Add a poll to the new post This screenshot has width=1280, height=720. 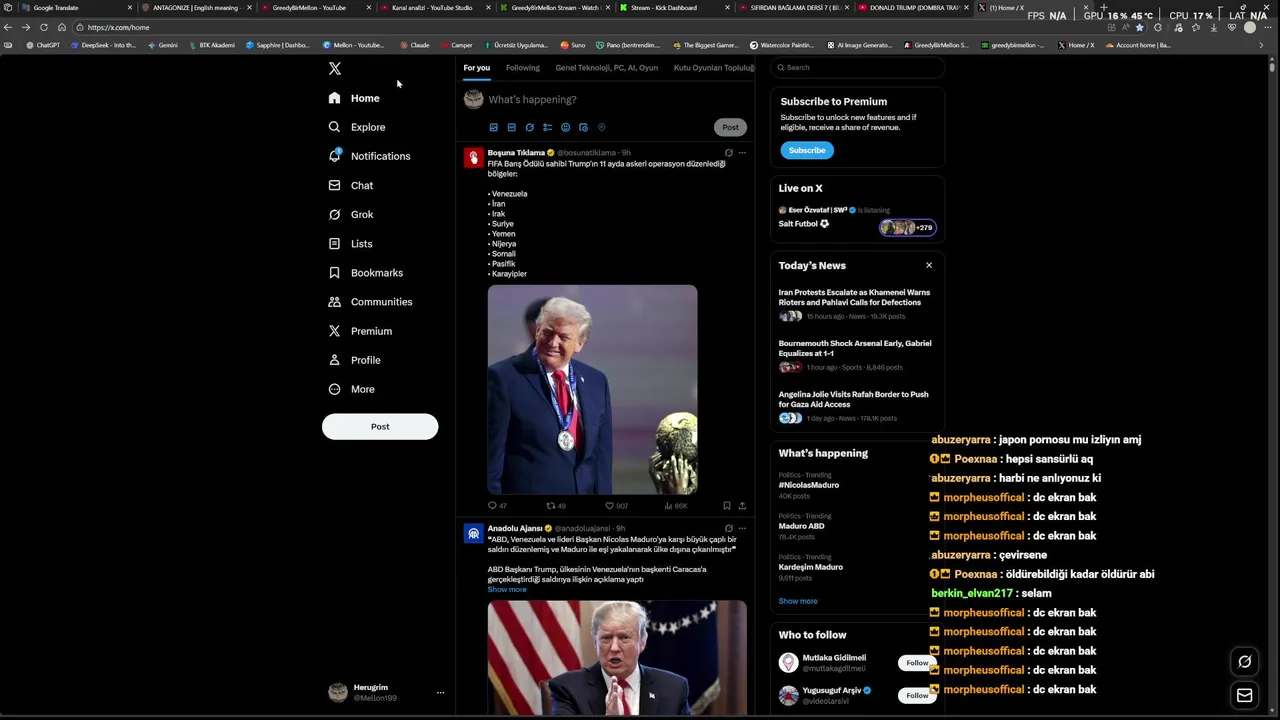[547, 128]
